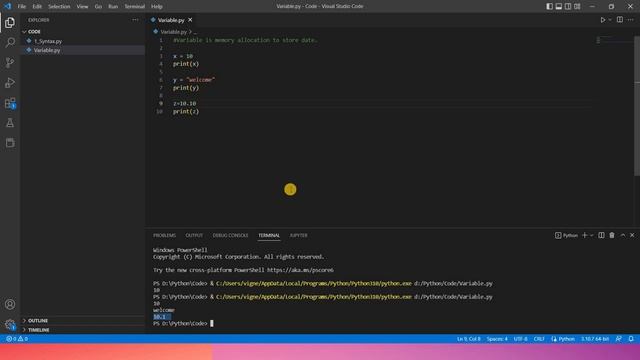Switch to the Problems panel tab
640x360 pixels.
click(164, 236)
